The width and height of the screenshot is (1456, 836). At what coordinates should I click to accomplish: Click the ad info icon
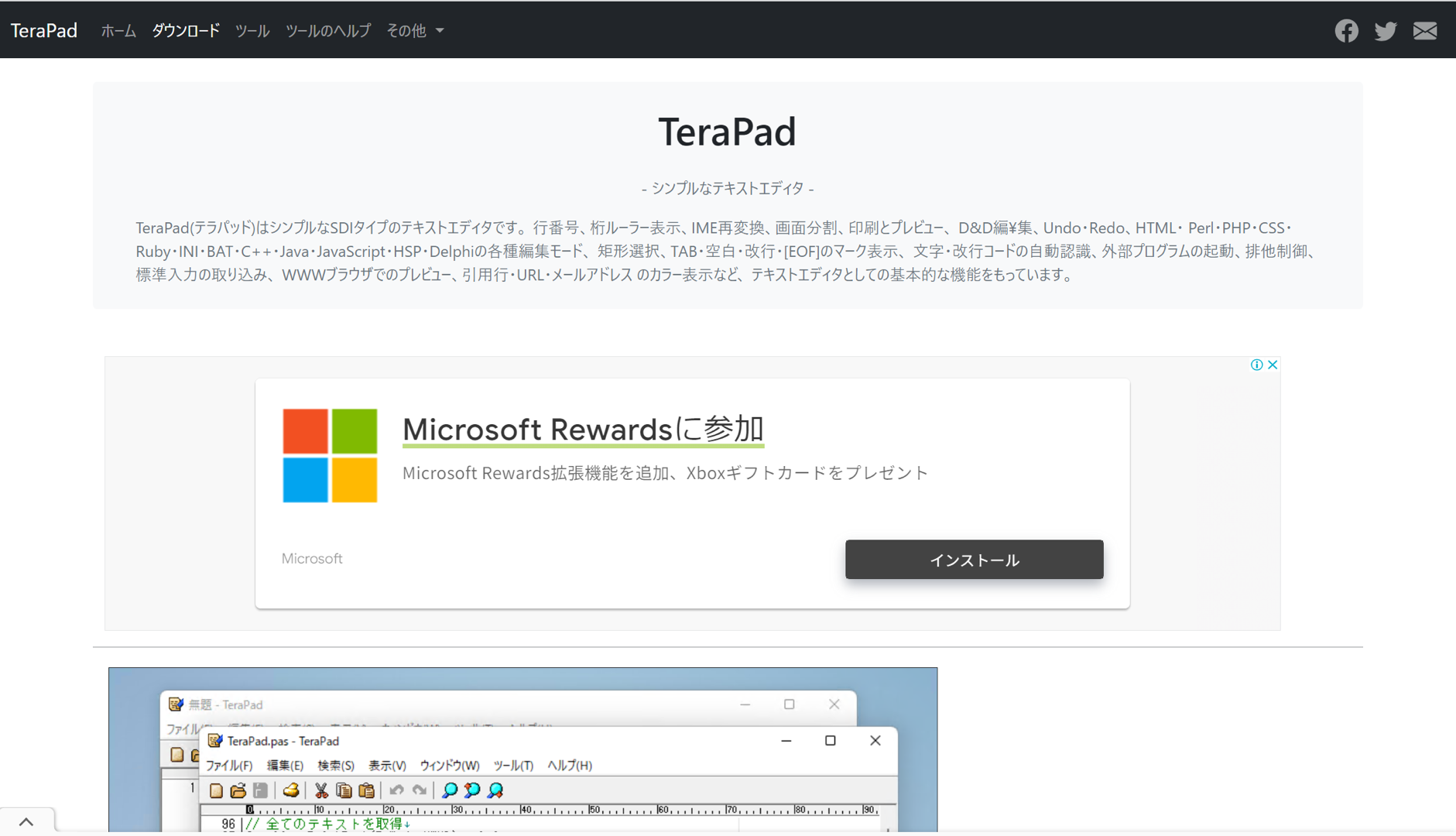pos(1256,365)
